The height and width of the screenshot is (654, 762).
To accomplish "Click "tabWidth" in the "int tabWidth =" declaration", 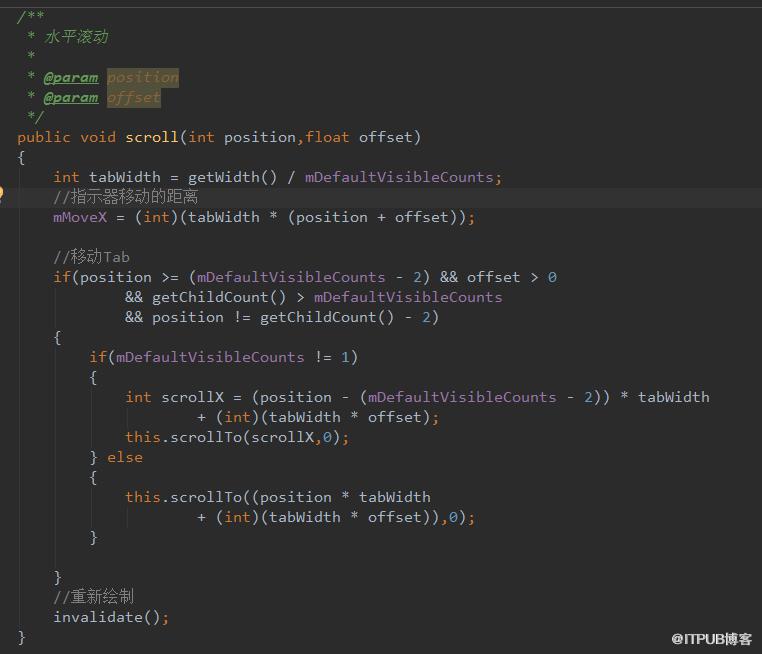I will point(125,177).
